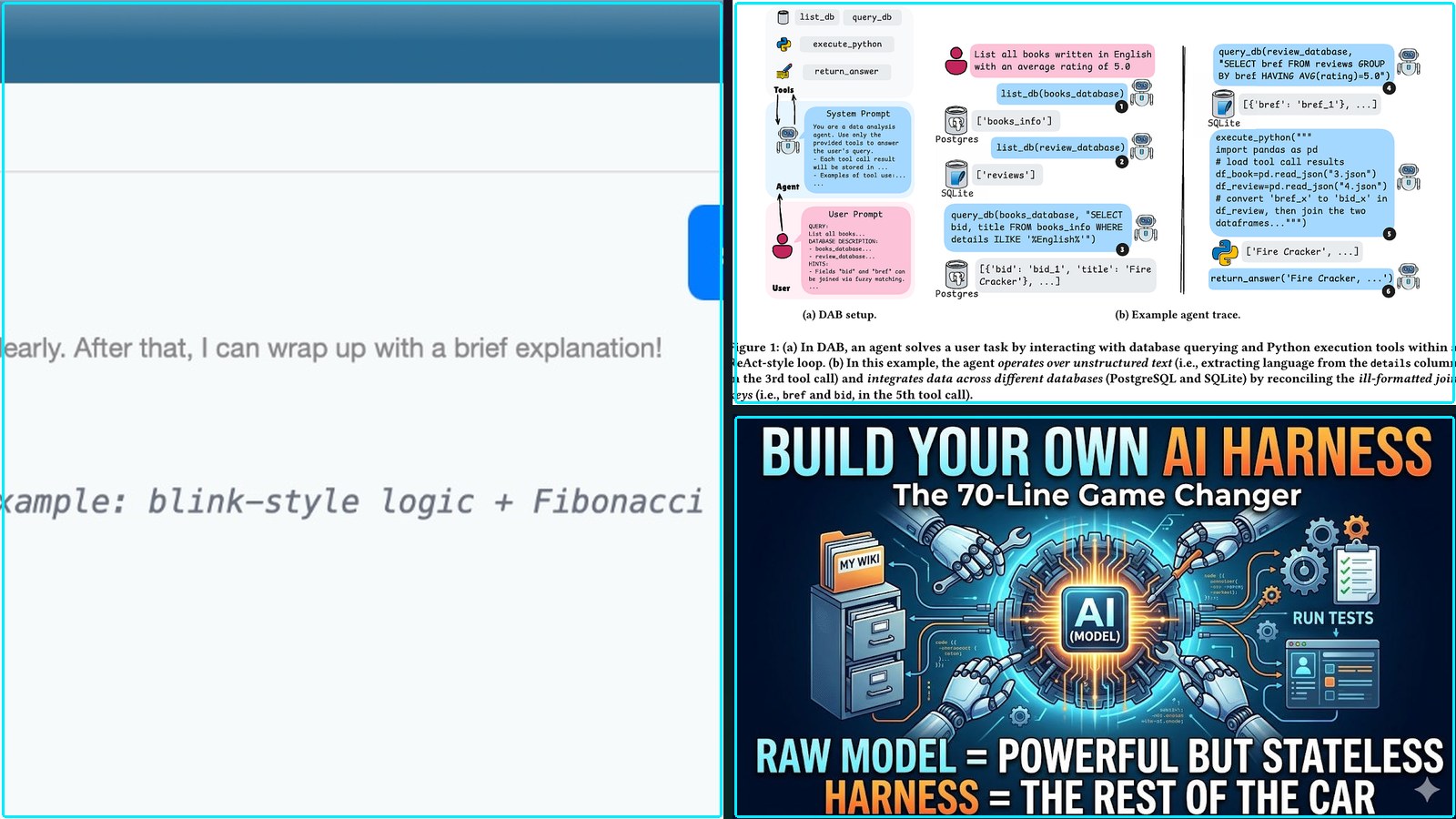Click the list_db tool label
This screenshot has width=1456, height=819.
(x=817, y=17)
